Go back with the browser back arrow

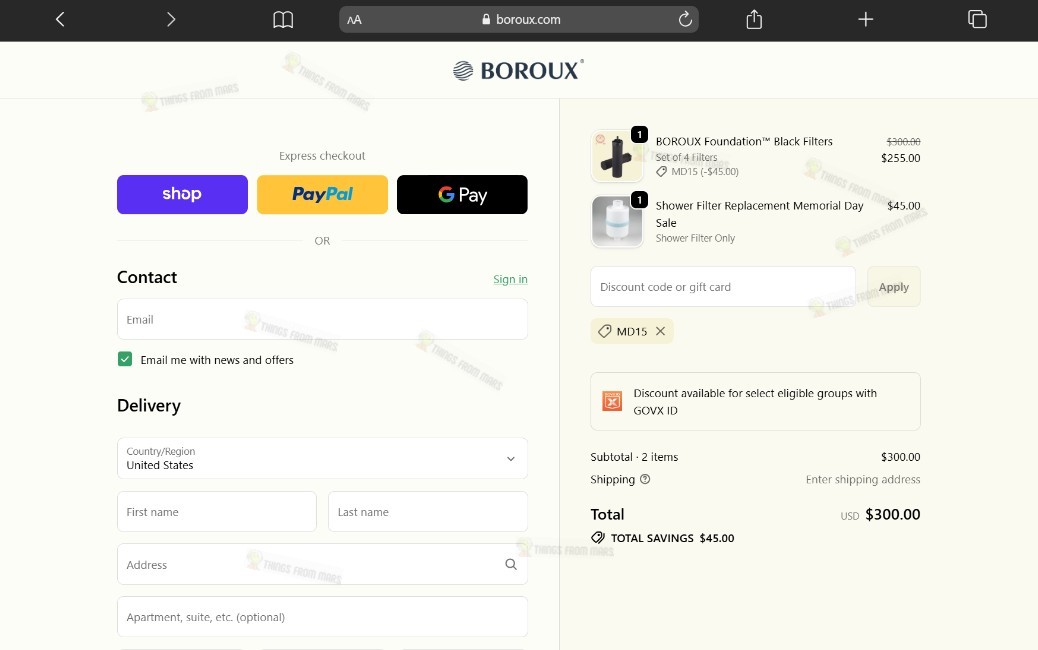(60, 19)
